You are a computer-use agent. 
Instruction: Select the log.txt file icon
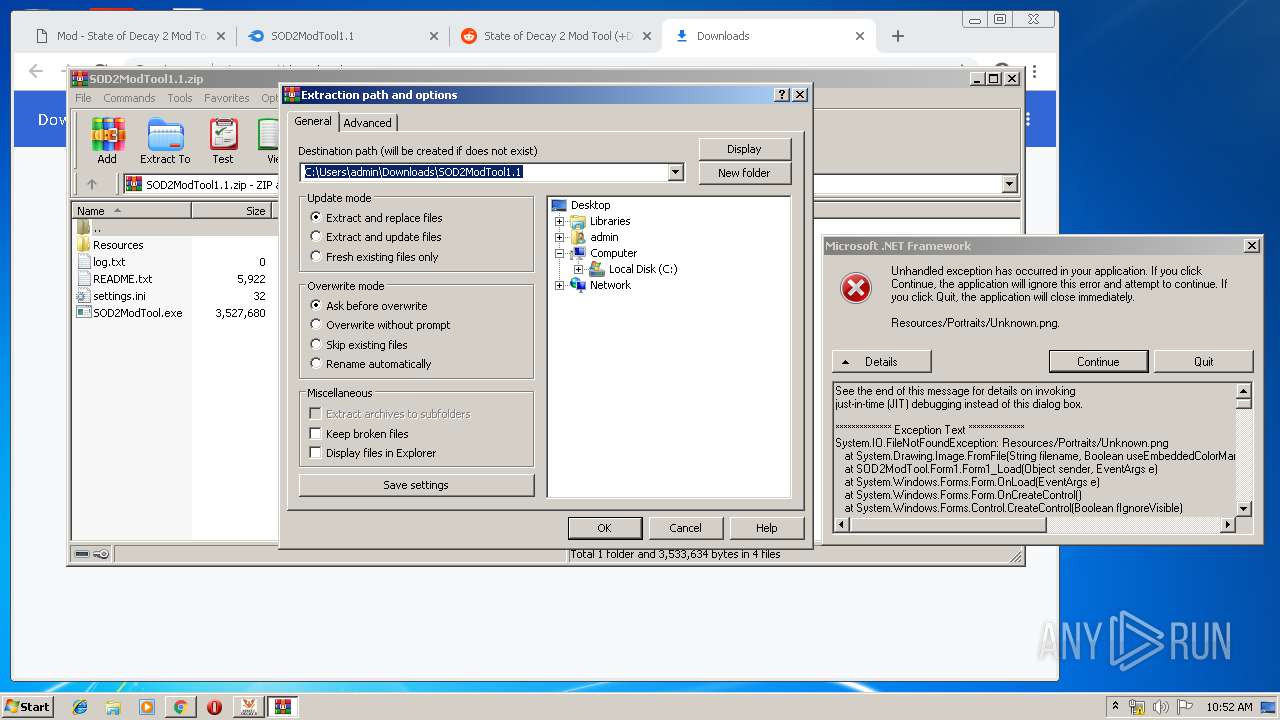[84, 262]
